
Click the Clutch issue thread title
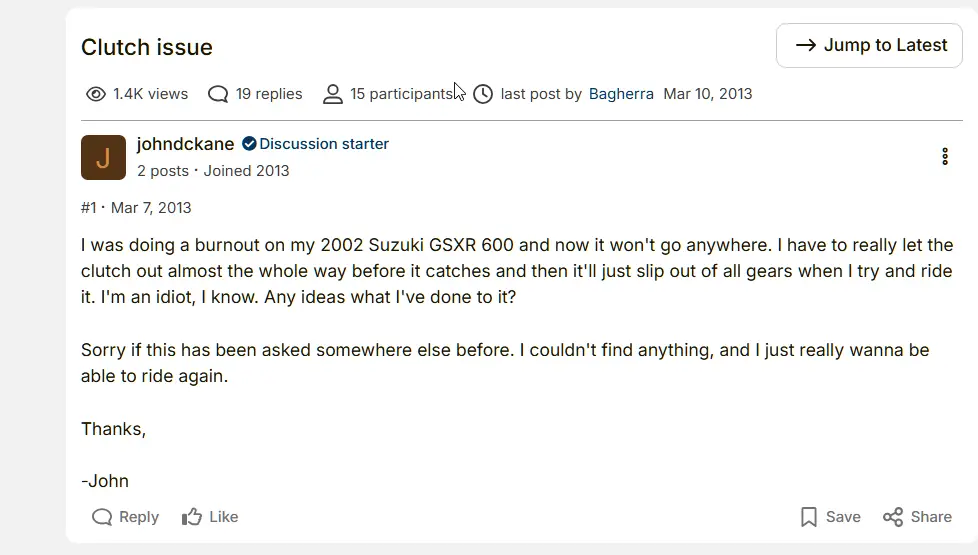point(147,47)
